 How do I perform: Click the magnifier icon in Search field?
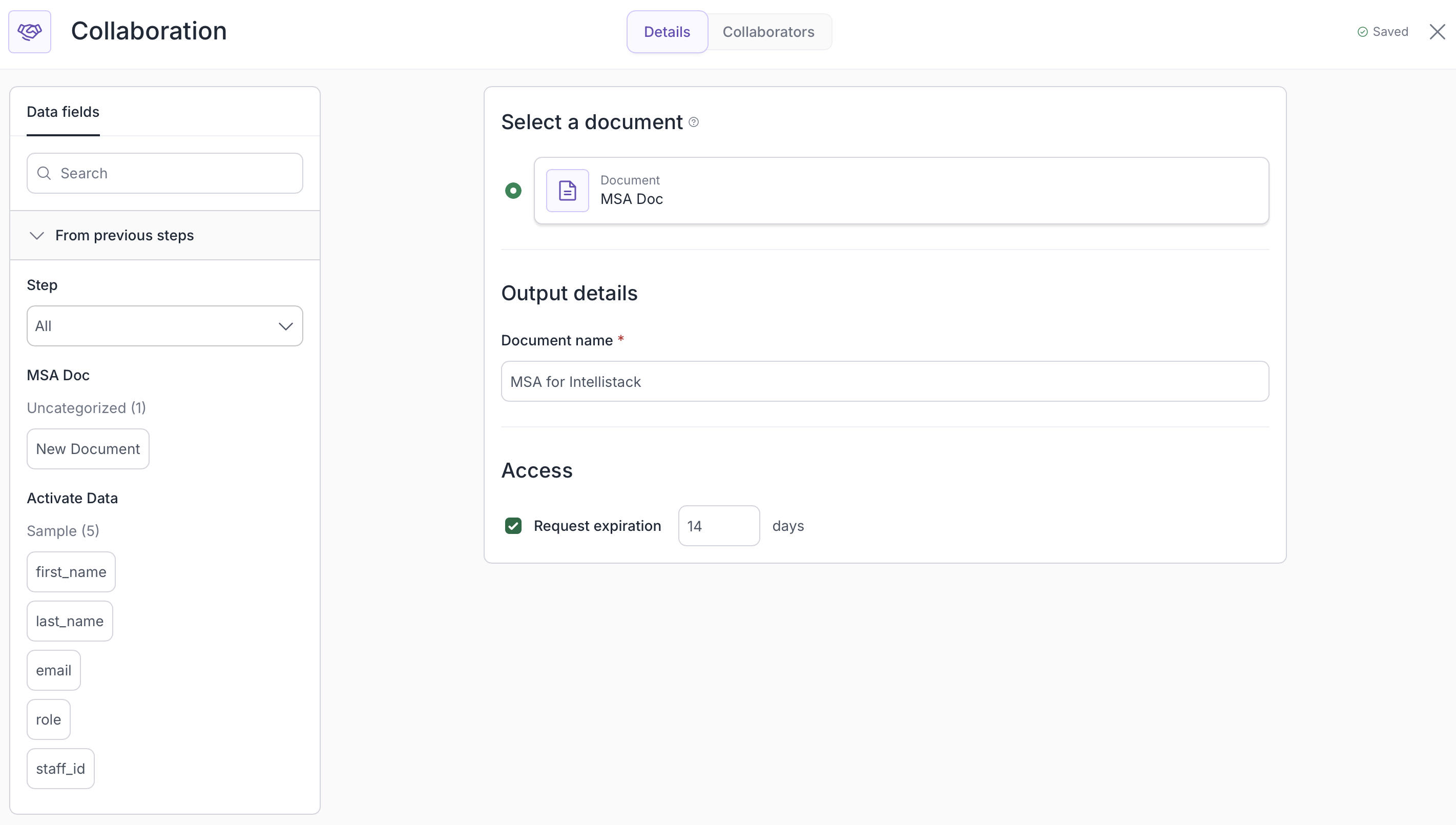click(x=44, y=173)
